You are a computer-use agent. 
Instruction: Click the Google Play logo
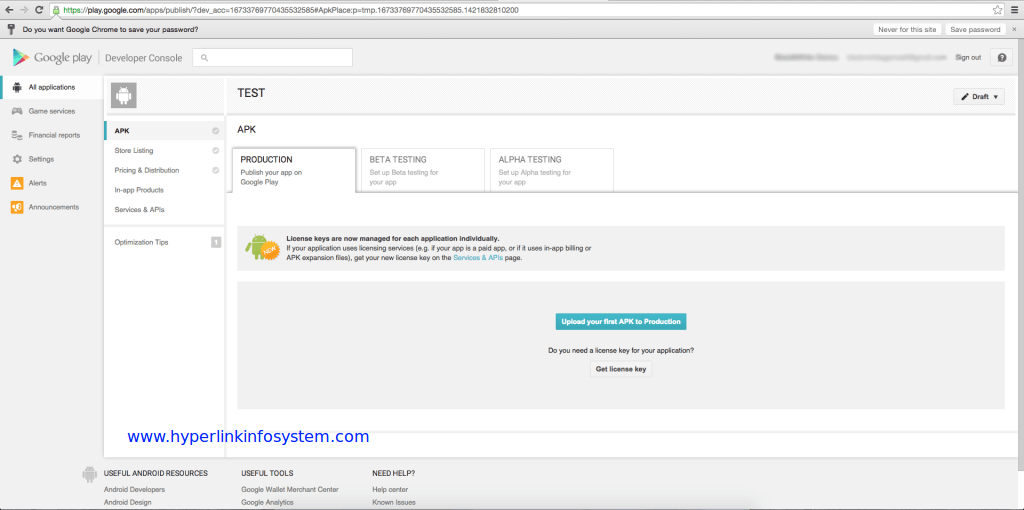point(52,57)
